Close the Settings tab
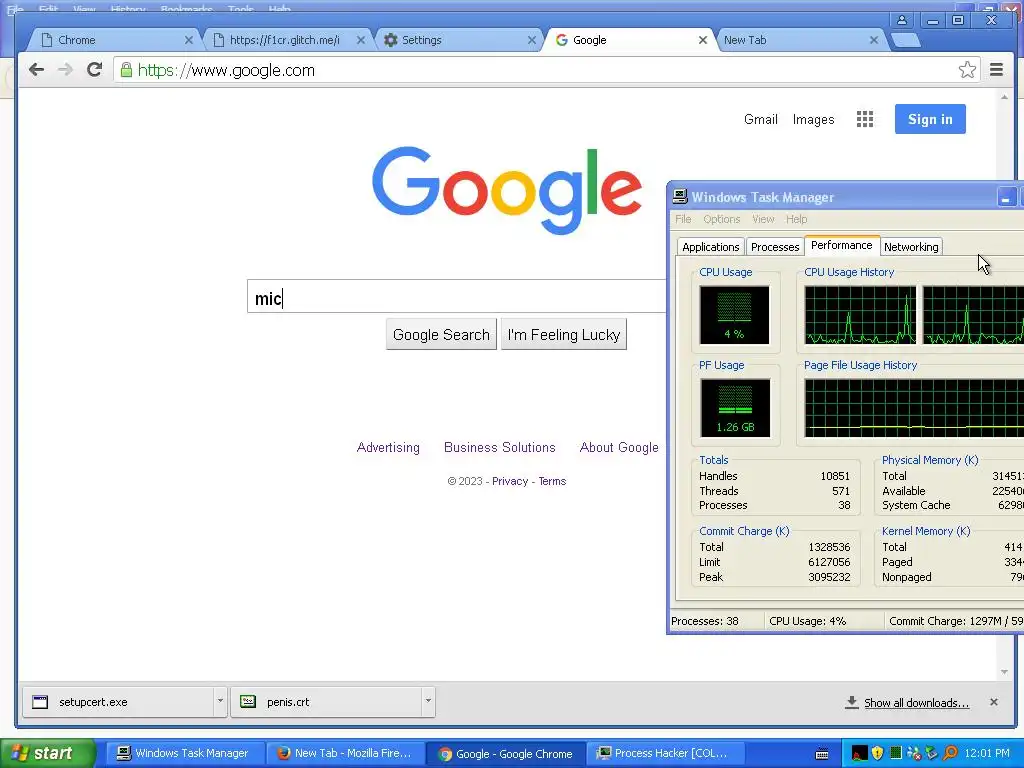This screenshot has height=768, width=1024. (x=532, y=40)
